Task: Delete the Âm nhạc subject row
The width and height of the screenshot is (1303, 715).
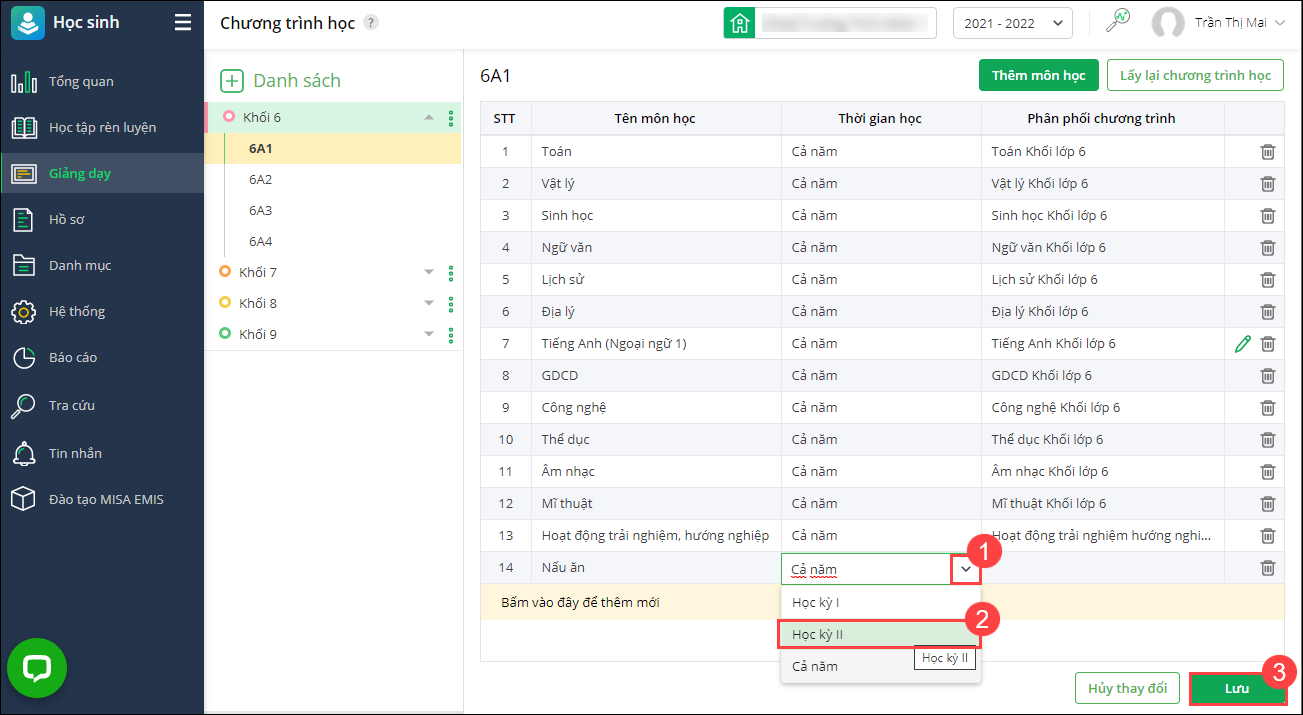Action: [1267, 472]
